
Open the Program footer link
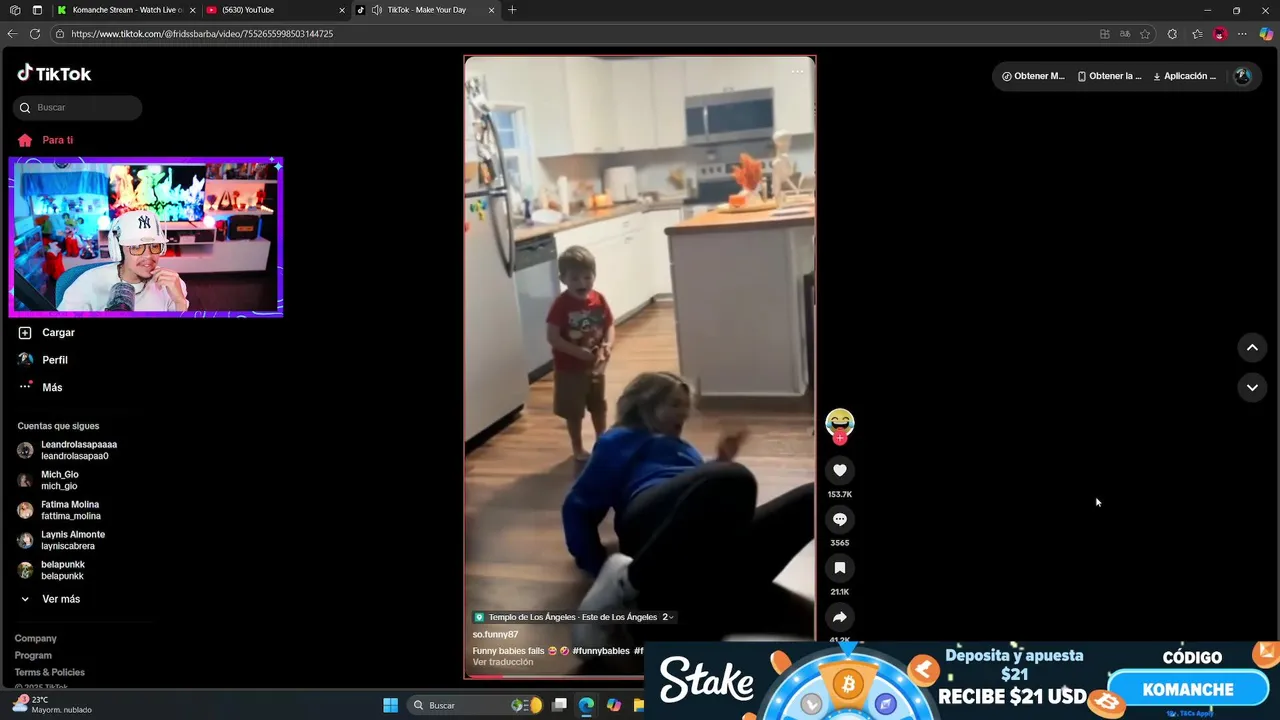click(x=33, y=655)
